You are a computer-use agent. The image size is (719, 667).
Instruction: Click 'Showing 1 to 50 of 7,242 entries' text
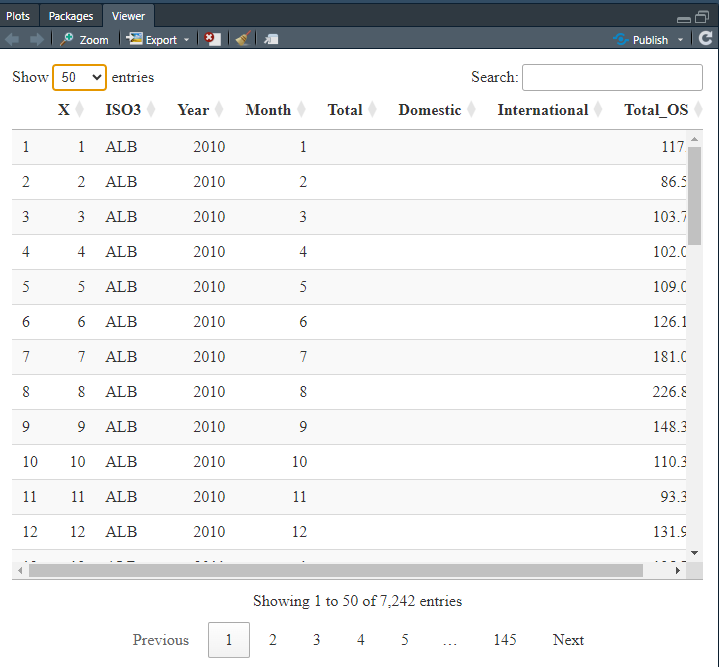coord(358,601)
